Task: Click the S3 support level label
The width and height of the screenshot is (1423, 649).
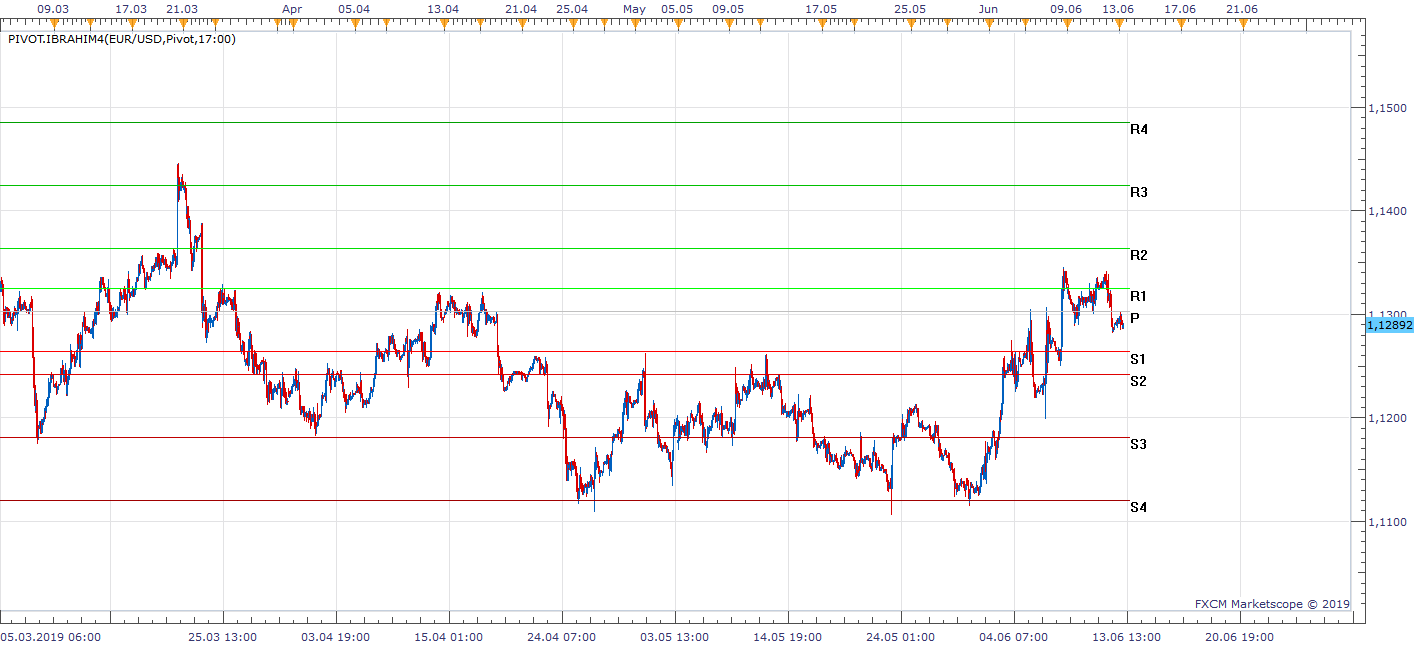Action: pyautogui.click(x=1139, y=443)
